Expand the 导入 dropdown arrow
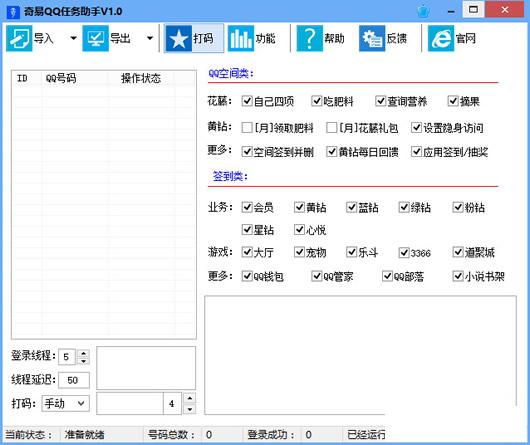The image size is (530, 445). point(73,38)
